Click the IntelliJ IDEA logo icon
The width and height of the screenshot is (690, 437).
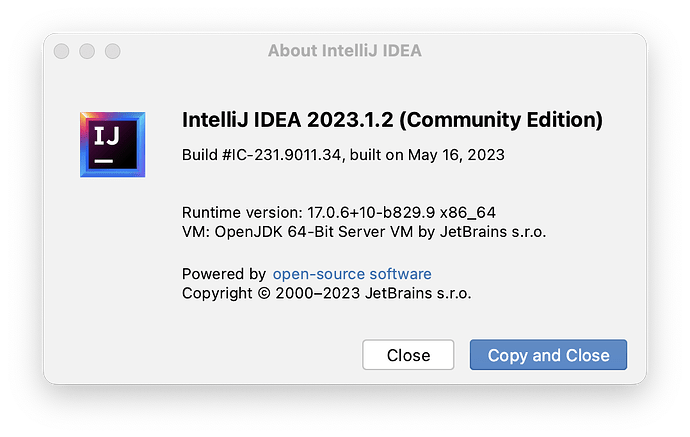coord(113,144)
